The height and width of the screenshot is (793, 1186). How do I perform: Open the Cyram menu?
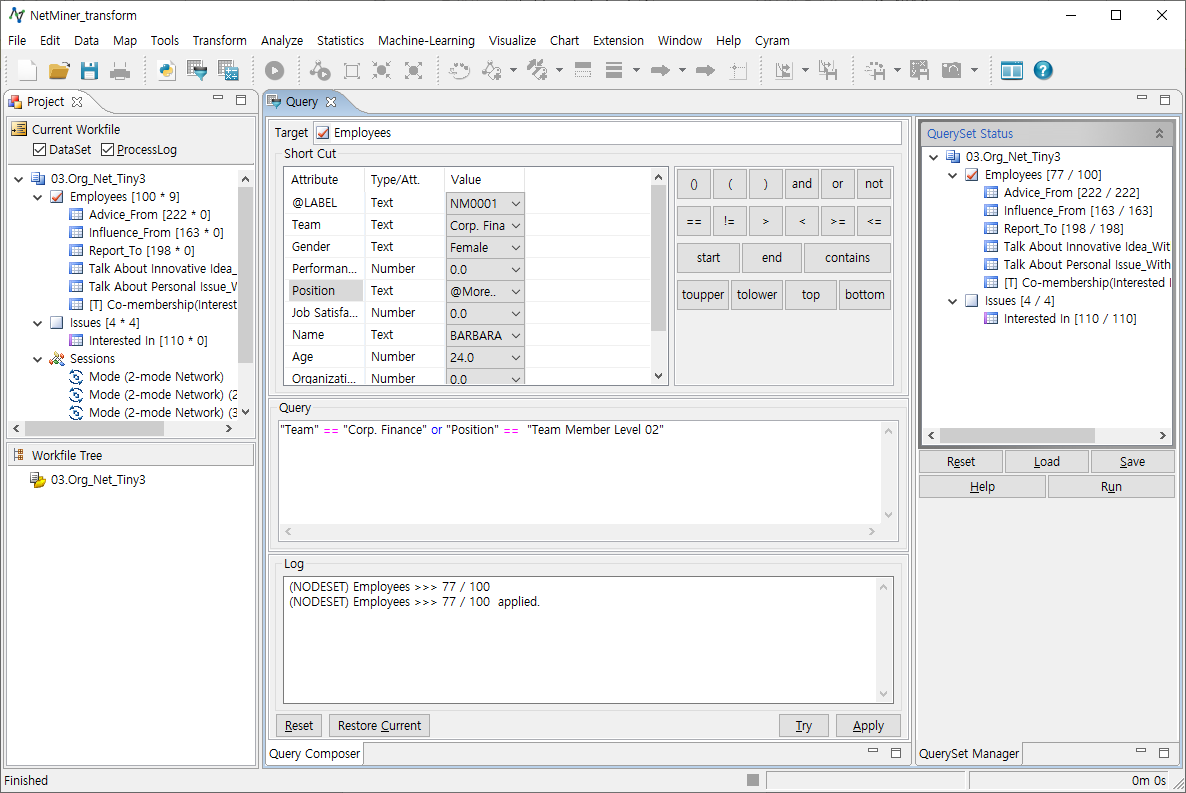(x=772, y=40)
